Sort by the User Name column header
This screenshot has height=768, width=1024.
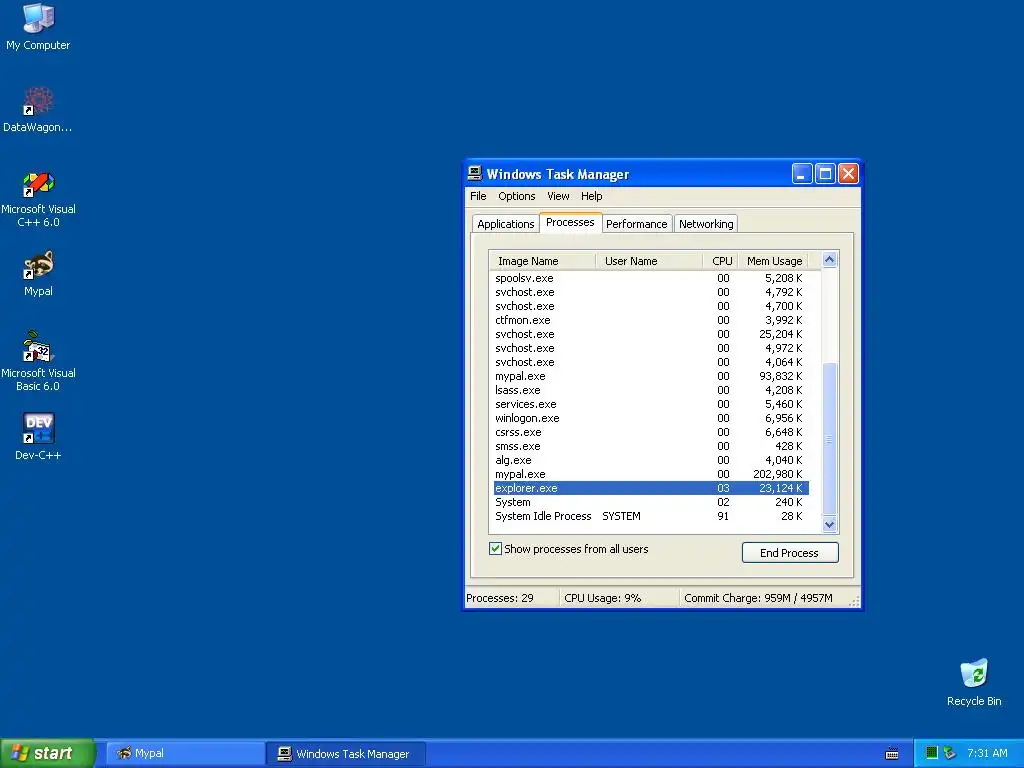point(649,261)
